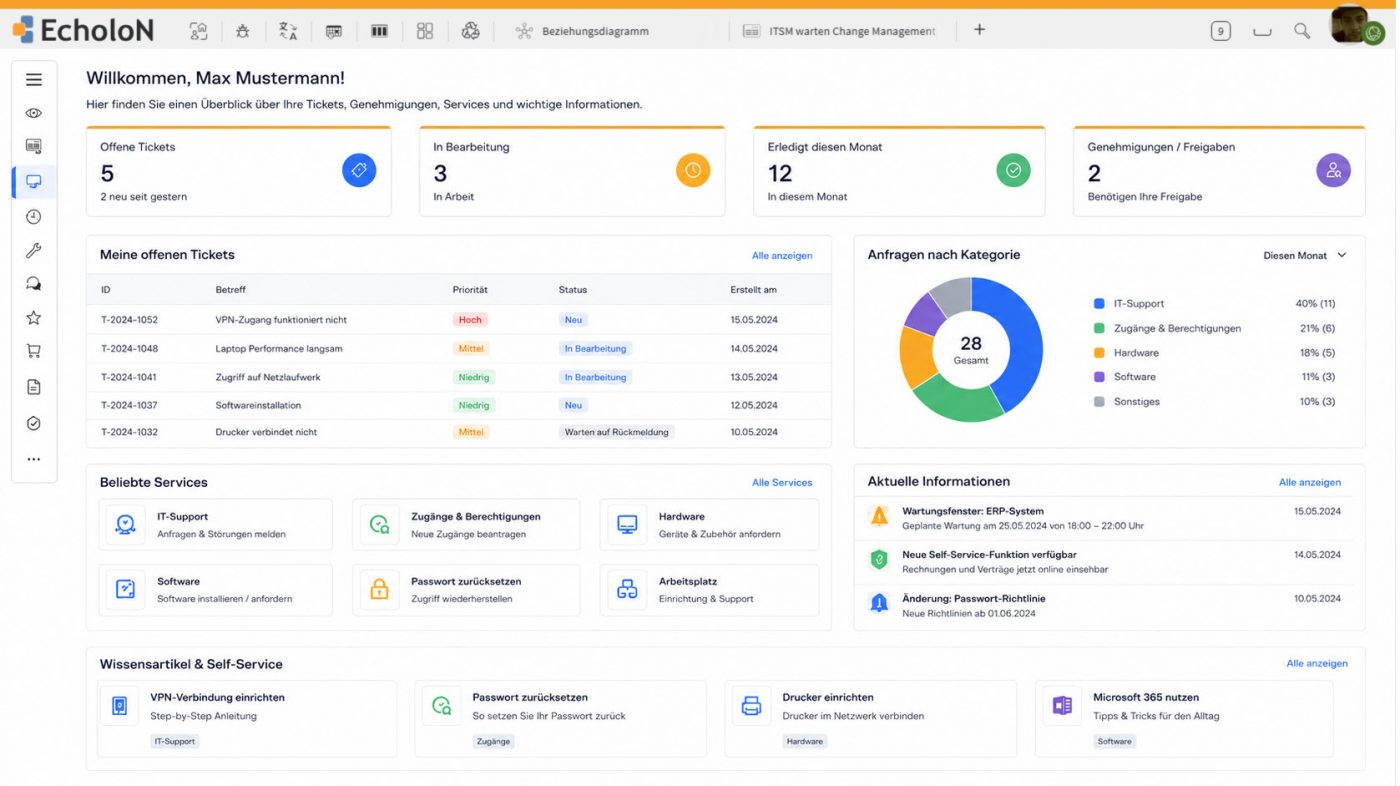The image size is (1400, 786).
Task: Open the search magnifier in the top bar
Action: point(1302,31)
